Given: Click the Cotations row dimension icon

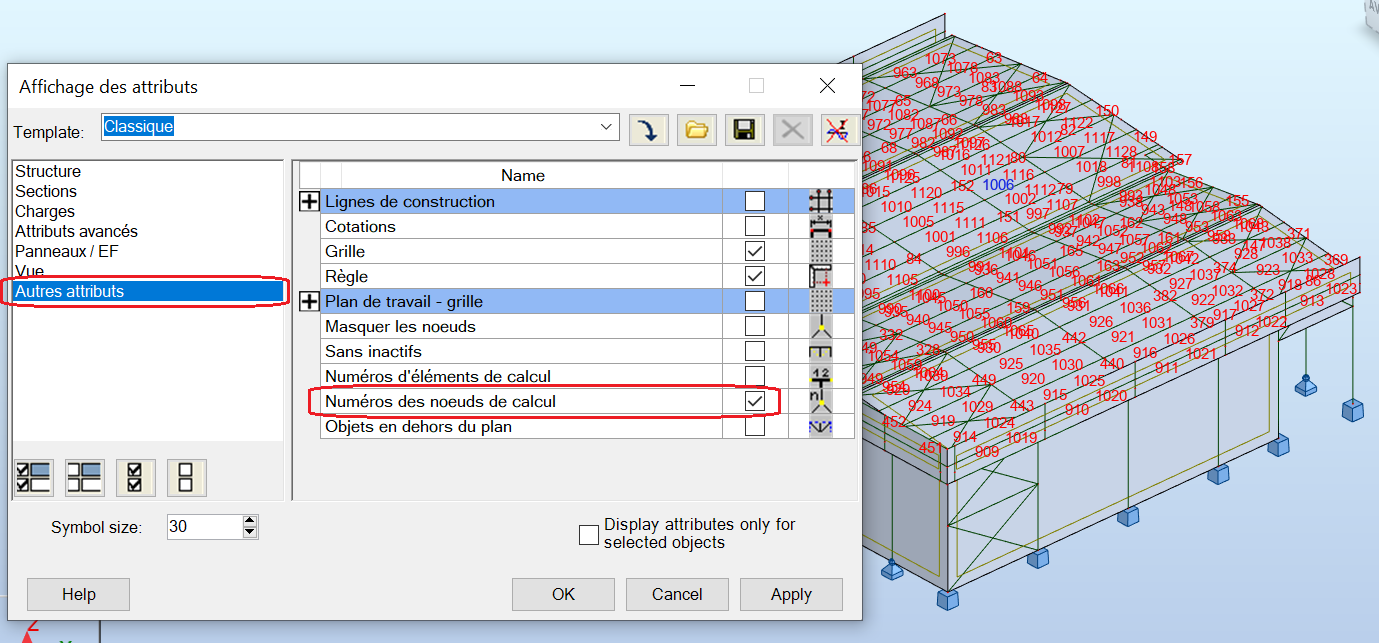Looking at the screenshot, I should click(821, 226).
